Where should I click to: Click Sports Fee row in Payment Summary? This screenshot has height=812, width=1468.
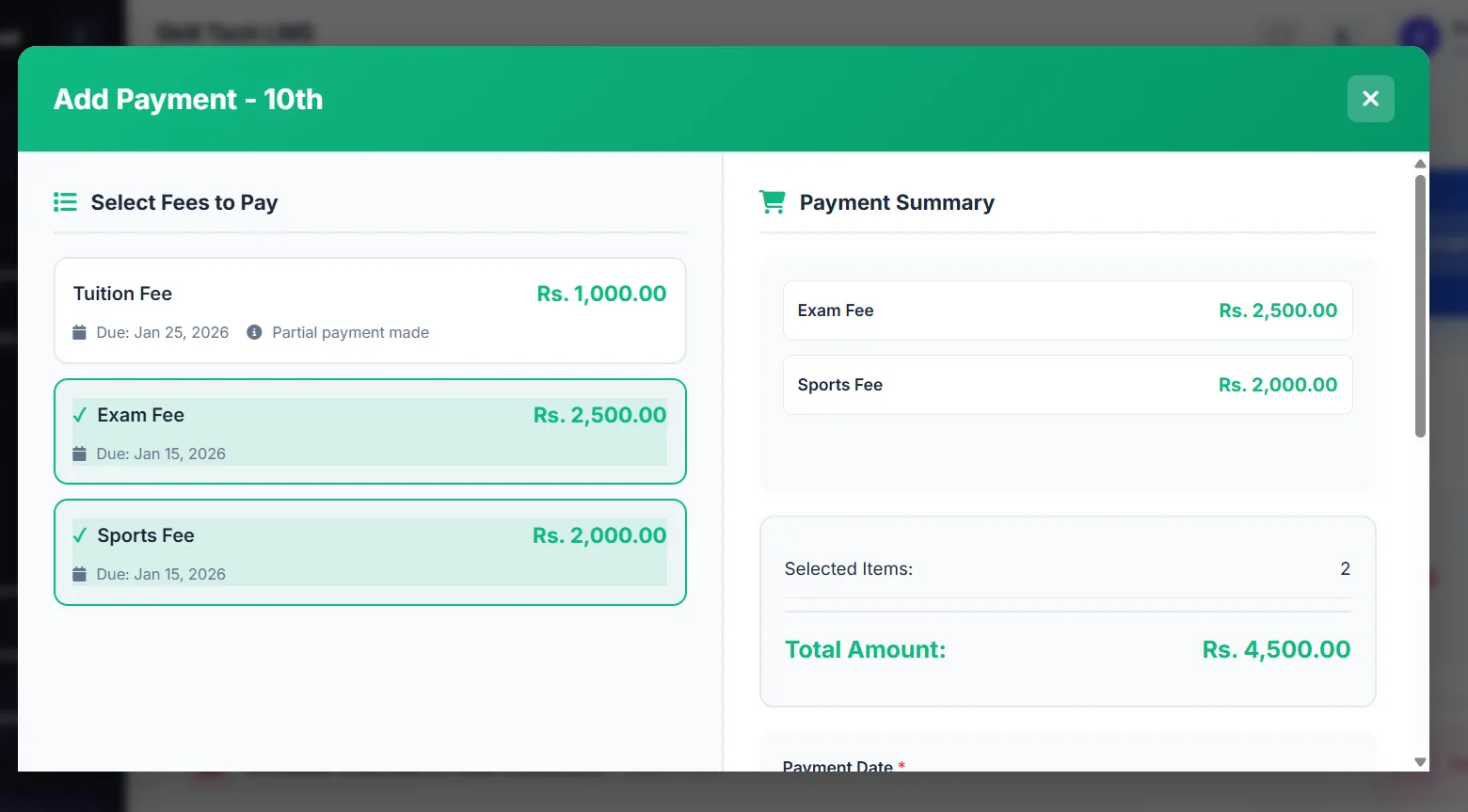pos(1067,385)
